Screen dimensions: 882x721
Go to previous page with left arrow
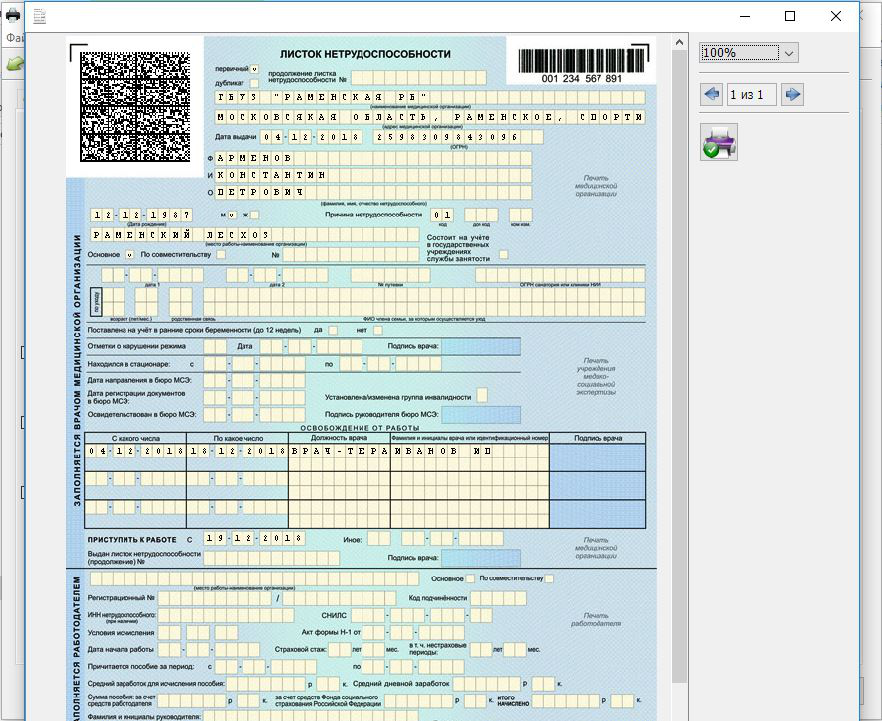(x=712, y=94)
